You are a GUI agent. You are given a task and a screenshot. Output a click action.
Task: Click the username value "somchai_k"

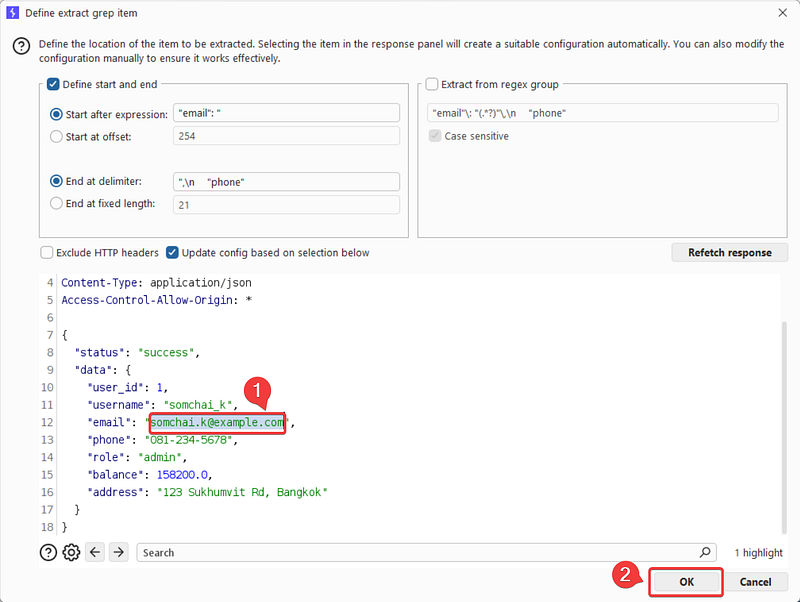coord(198,405)
